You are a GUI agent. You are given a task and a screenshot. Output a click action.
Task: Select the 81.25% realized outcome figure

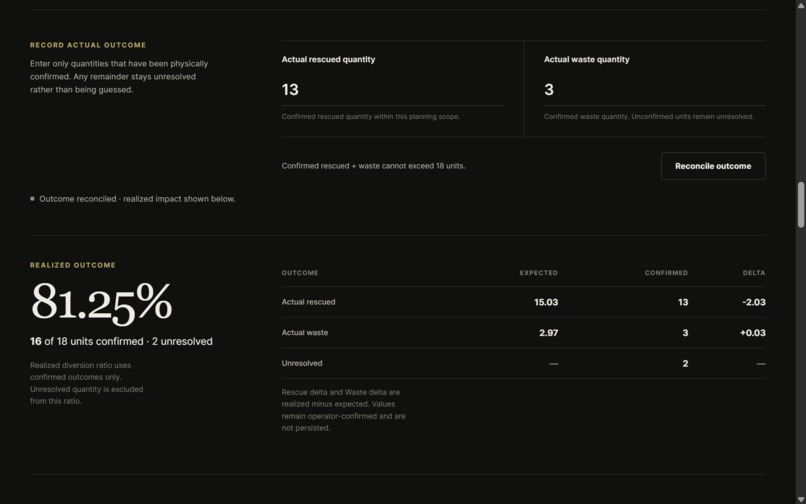[101, 302]
